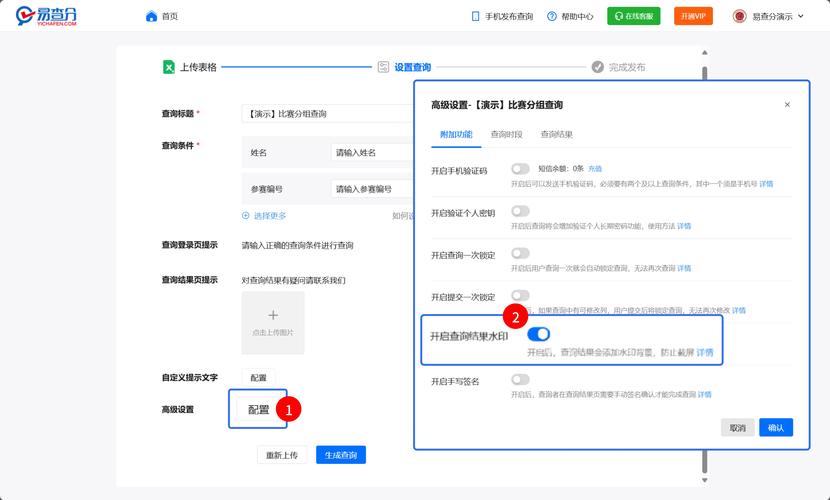The width and height of the screenshot is (830, 500).
Task: Click 生成查询 button
Action: click(341, 455)
